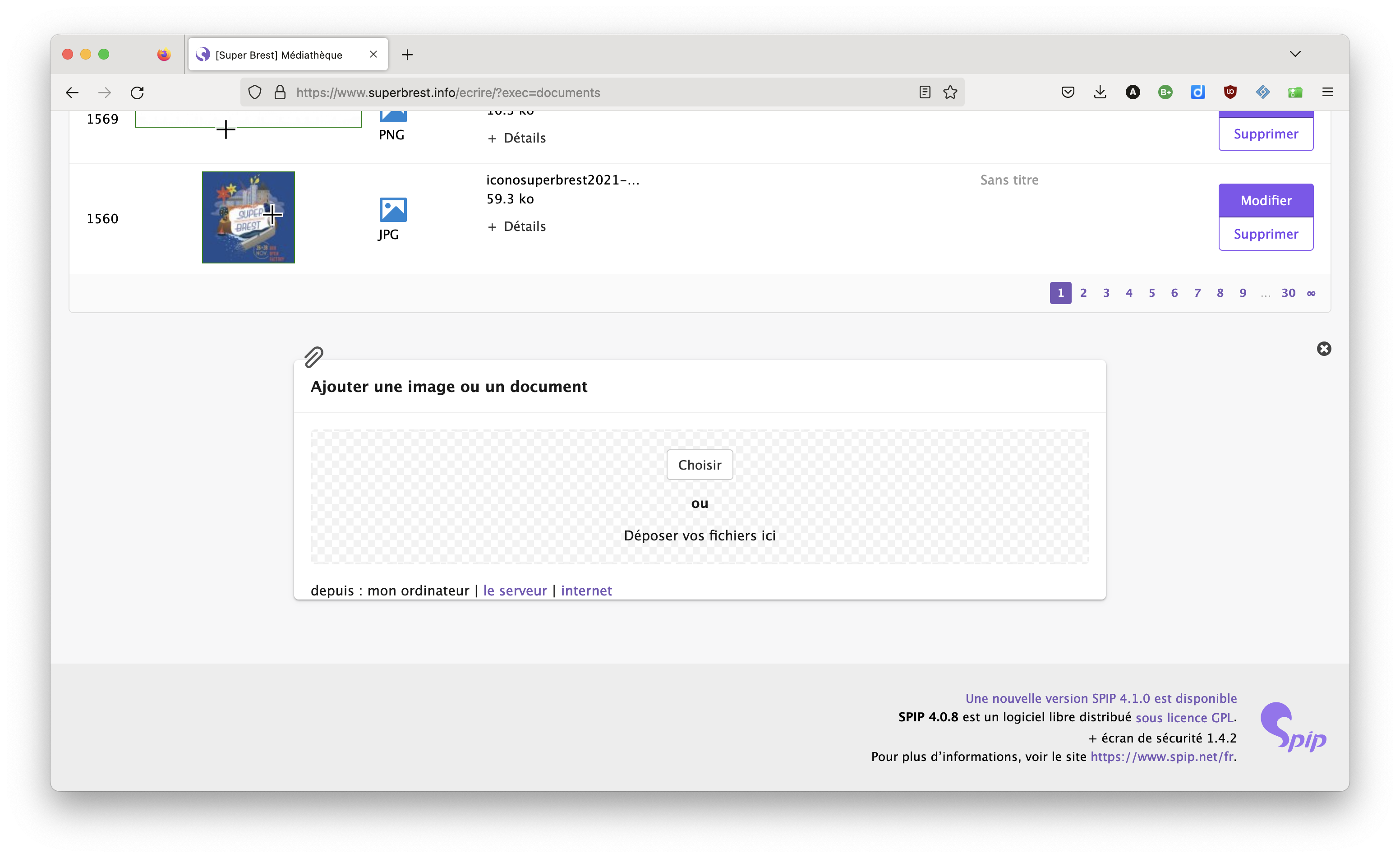The width and height of the screenshot is (1400, 858).
Task: Click the Déposer vos fichiers ici dropzone
Action: point(700,496)
